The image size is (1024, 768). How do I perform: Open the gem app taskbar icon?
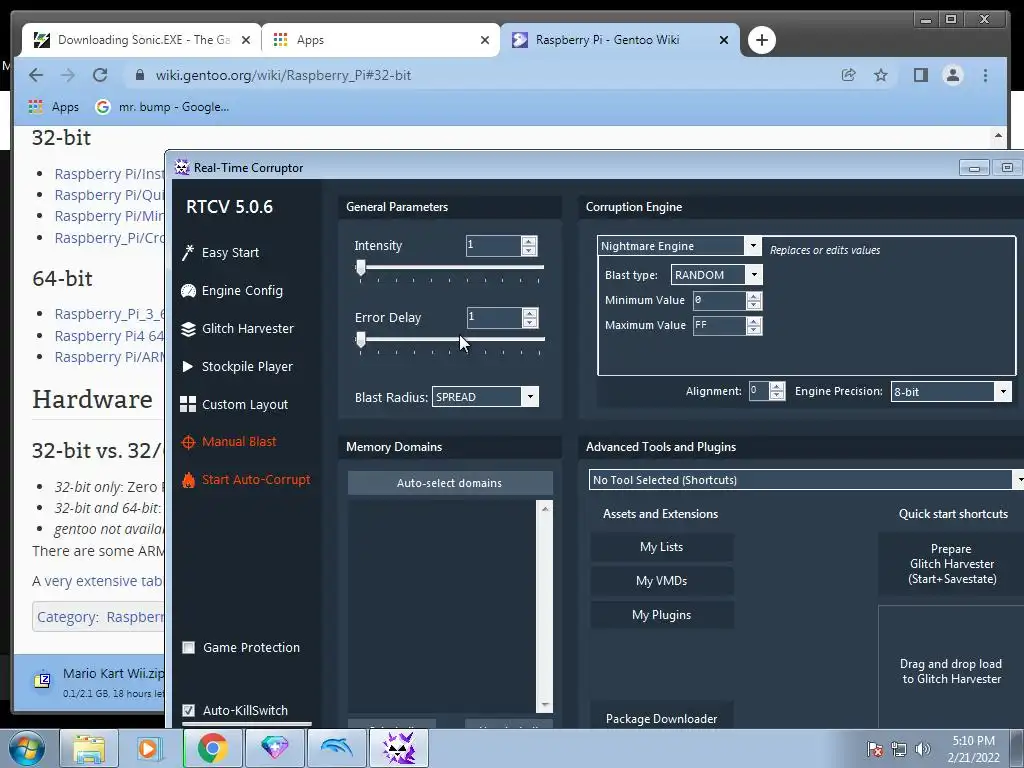(x=274, y=748)
